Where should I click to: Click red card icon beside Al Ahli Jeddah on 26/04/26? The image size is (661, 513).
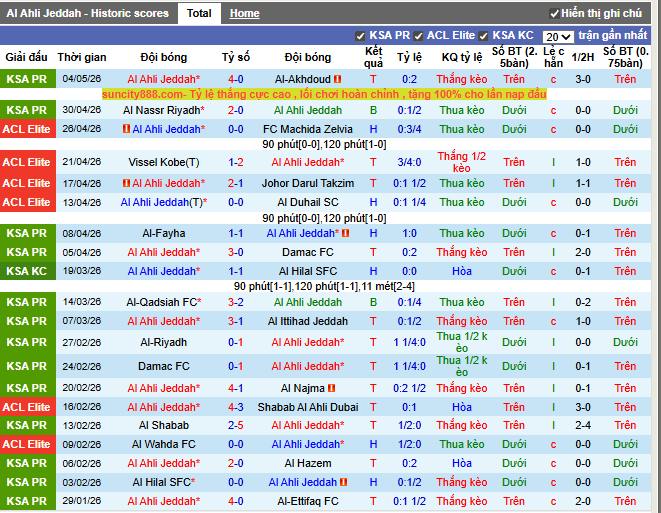126,129
